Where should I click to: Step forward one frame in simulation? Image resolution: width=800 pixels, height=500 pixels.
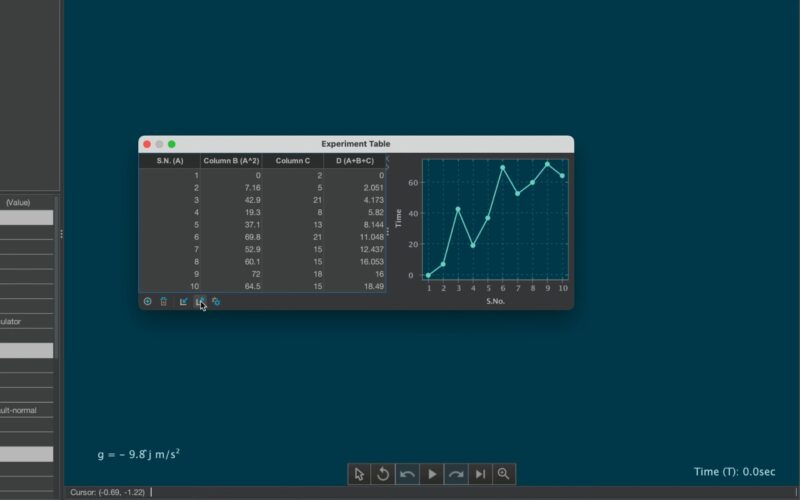click(x=480, y=474)
